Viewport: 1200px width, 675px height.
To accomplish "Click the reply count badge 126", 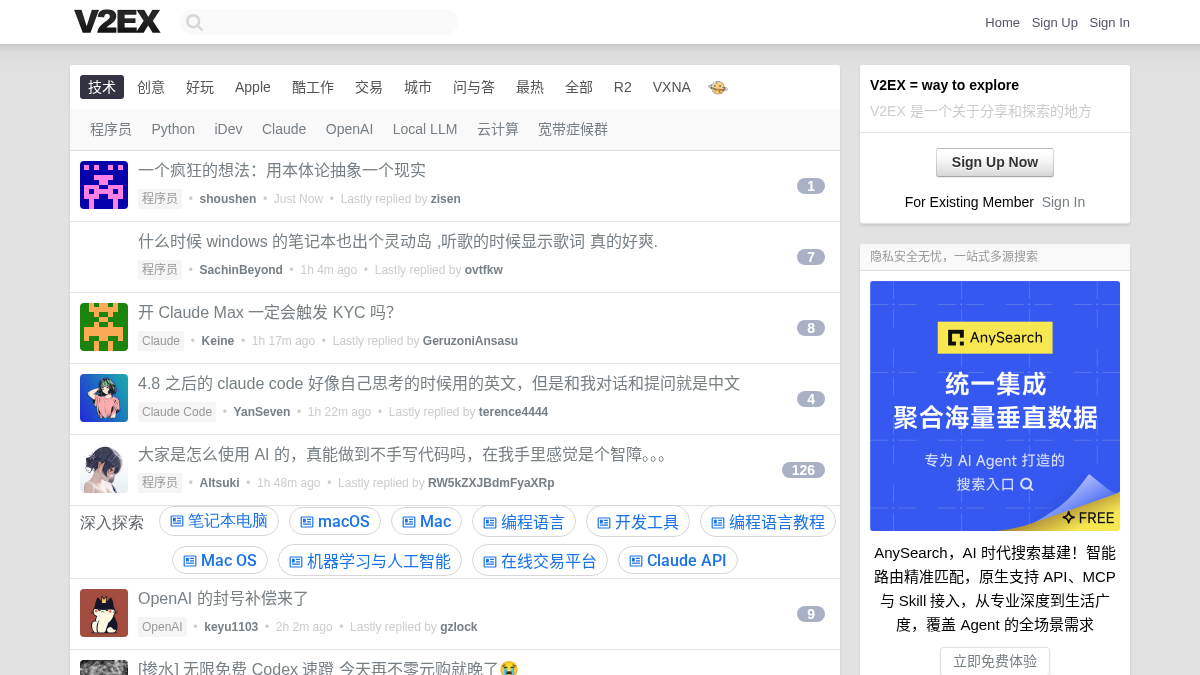I will point(803,470).
